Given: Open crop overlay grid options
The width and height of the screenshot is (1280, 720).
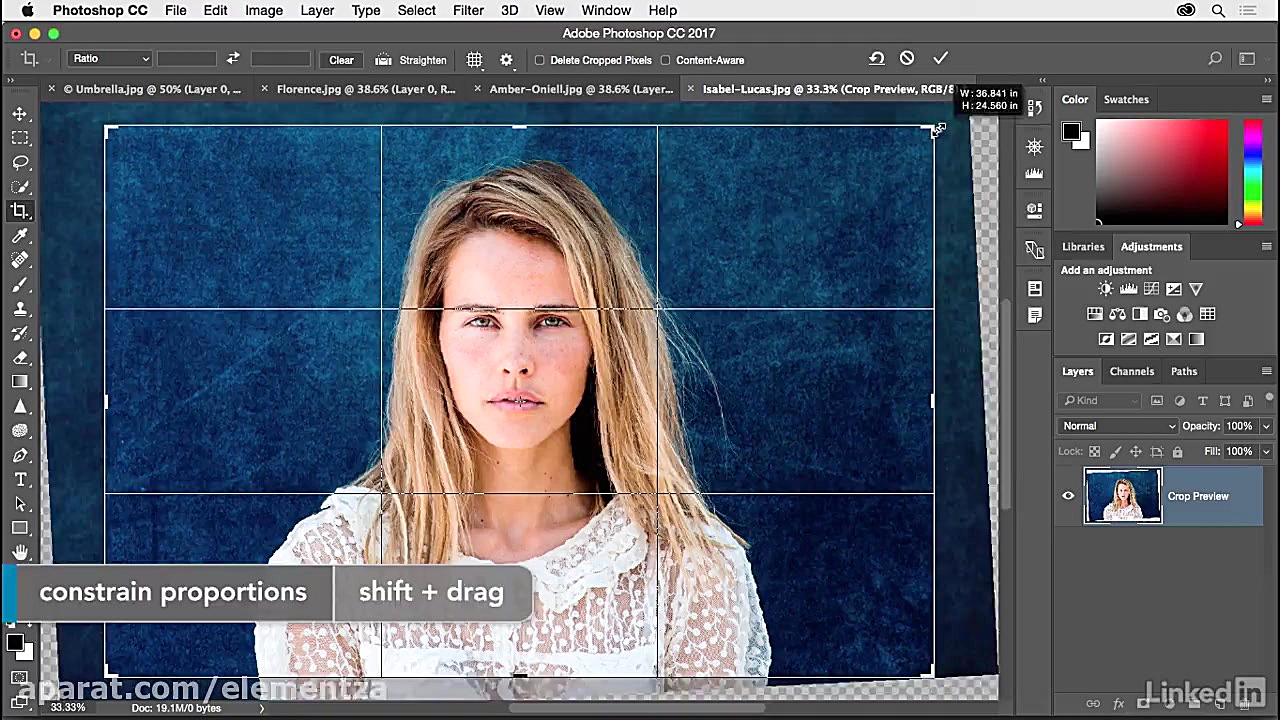Looking at the screenshot, I should click(474, 60).
